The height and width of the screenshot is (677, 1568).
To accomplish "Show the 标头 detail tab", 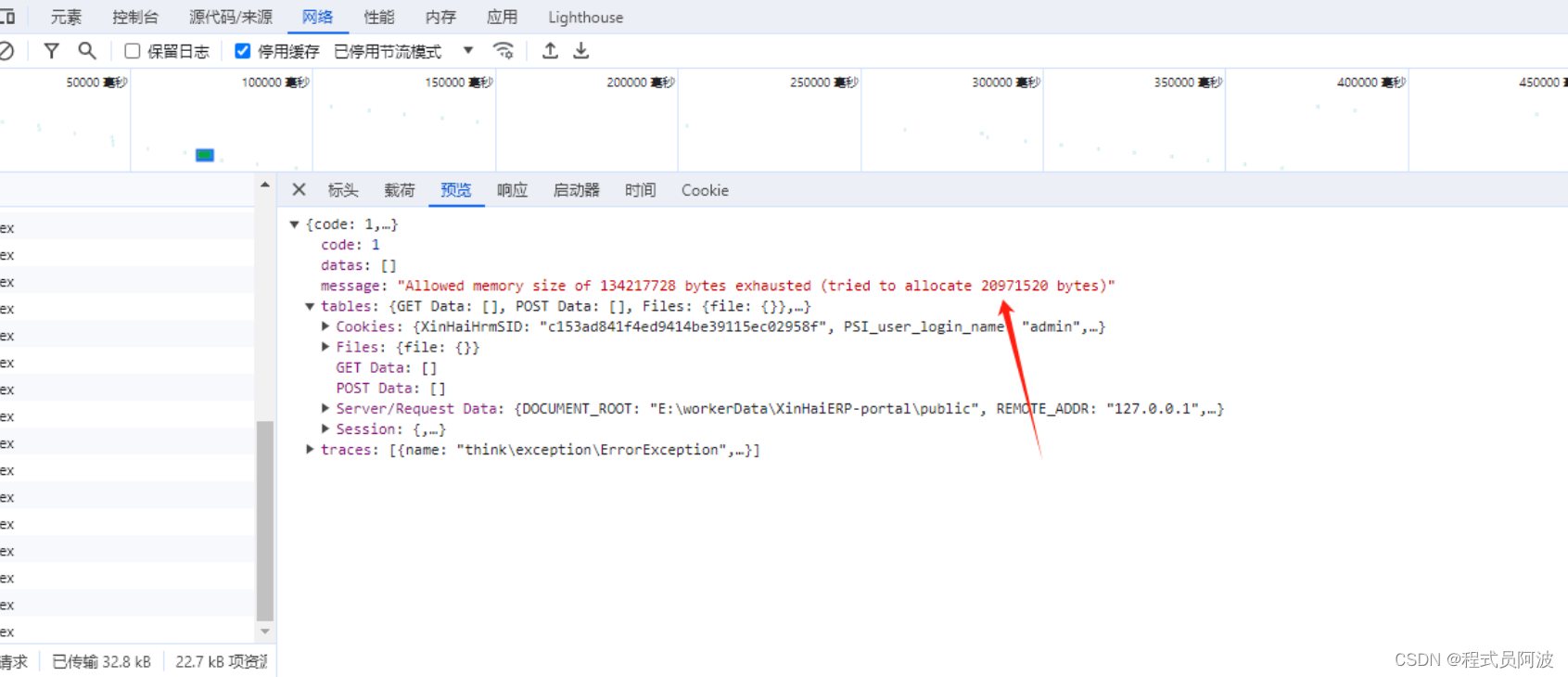I will click(x=343, y=190).
